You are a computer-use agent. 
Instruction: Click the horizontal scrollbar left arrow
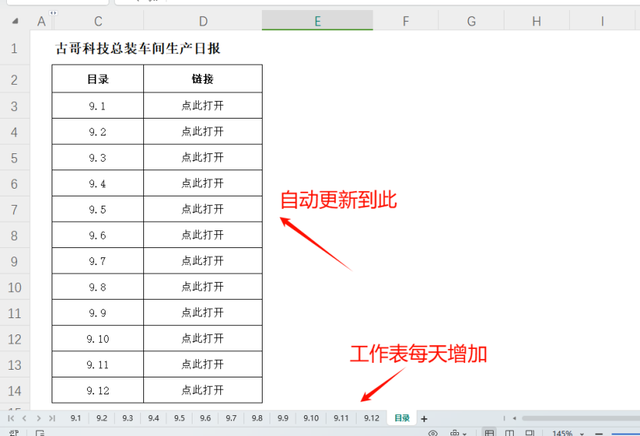(514, 418)
